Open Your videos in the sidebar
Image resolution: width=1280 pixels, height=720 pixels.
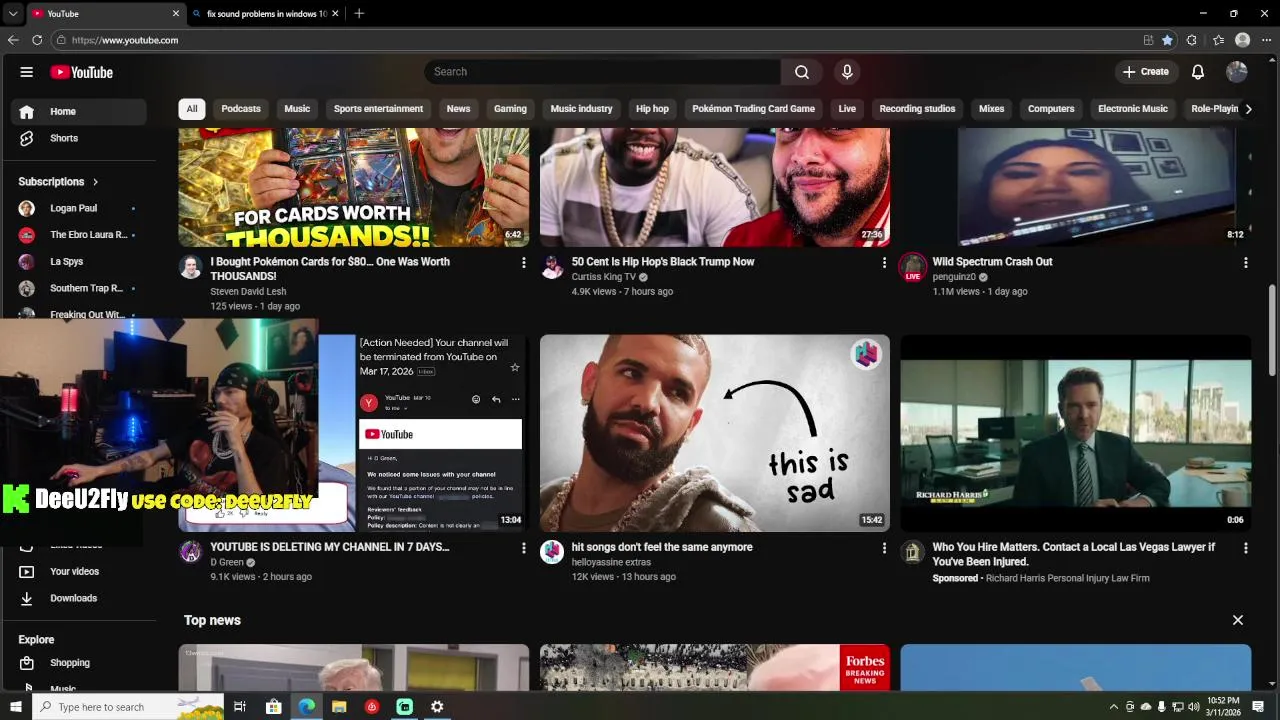76,571
